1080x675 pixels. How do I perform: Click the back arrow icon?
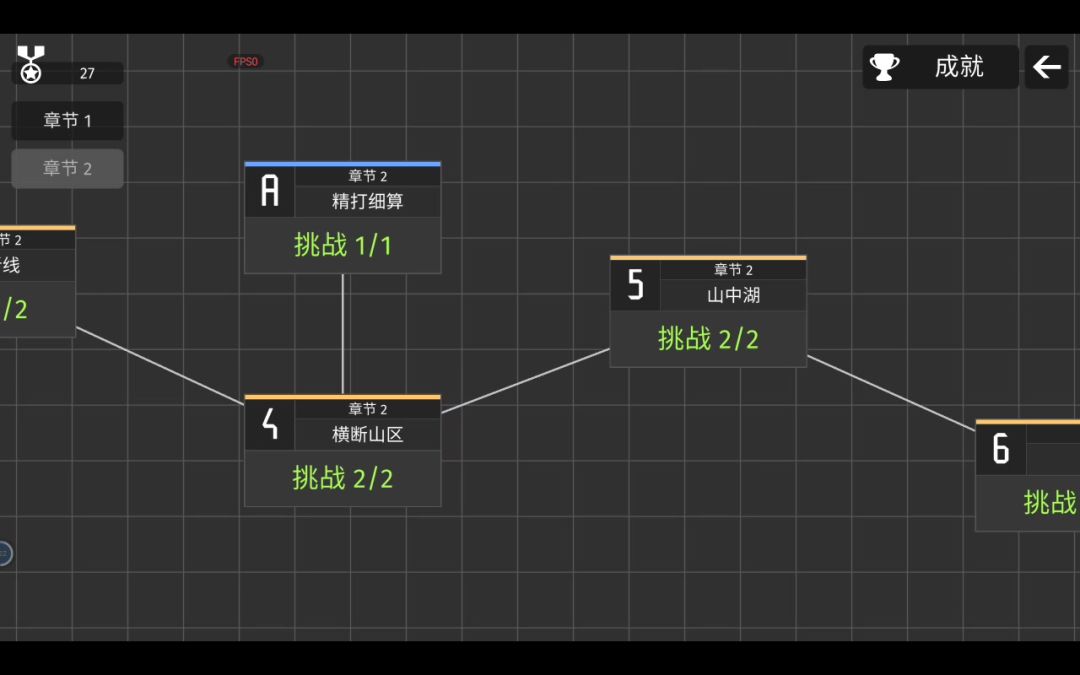1046,67
